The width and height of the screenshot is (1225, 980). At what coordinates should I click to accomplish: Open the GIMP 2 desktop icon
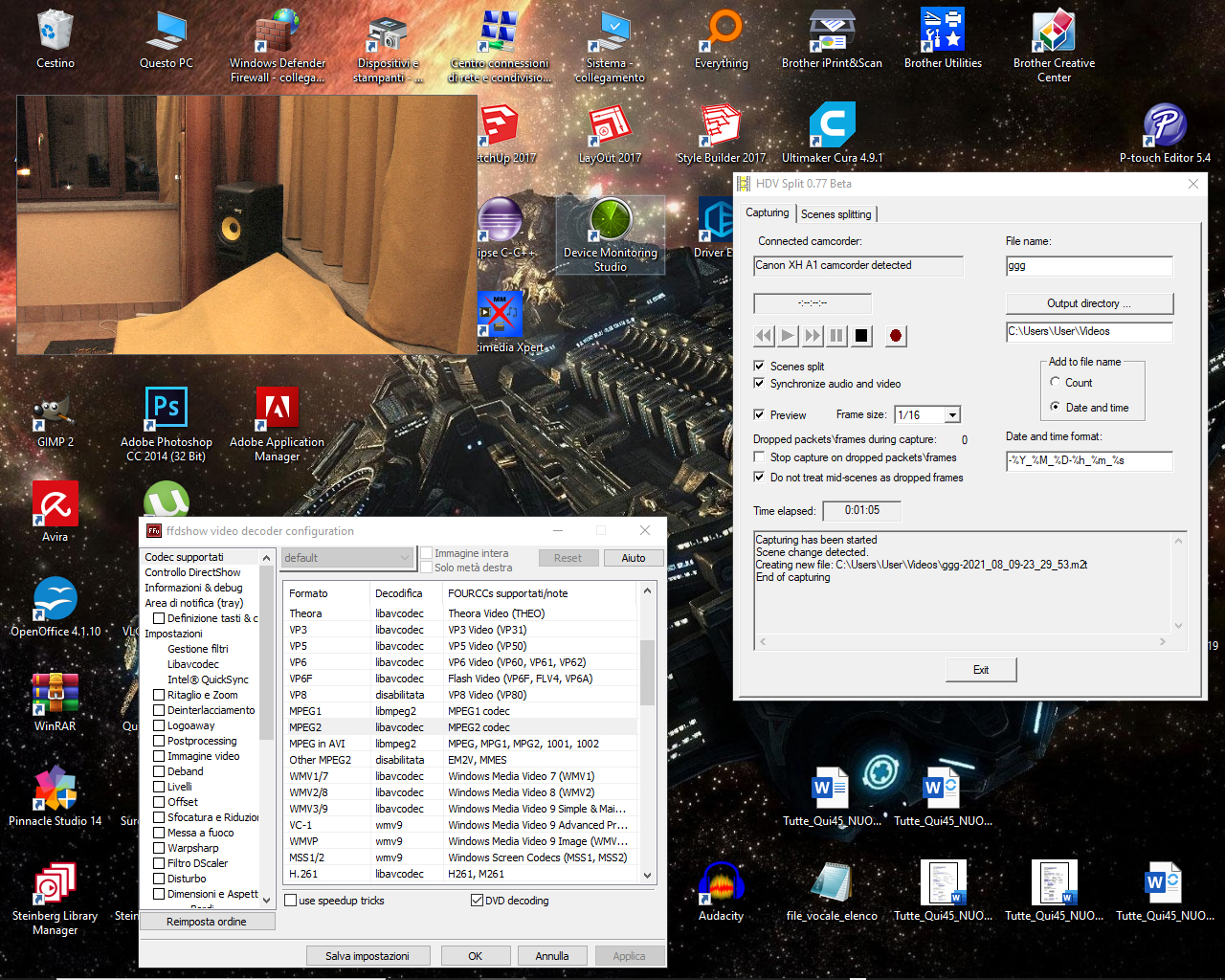click(x=55, y=412)
